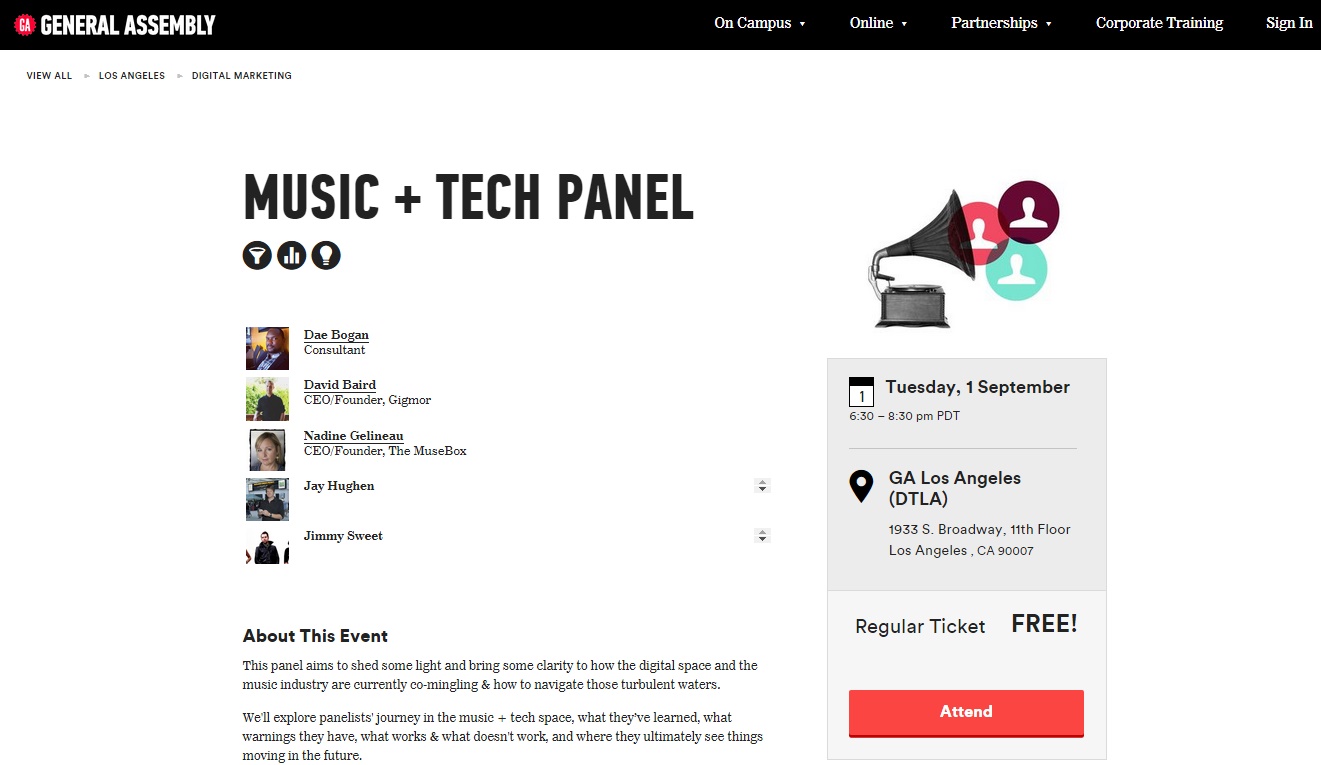Open the On Campus dropdown menu
Viewport: 1321px width, 765px height.
point(759,23)
